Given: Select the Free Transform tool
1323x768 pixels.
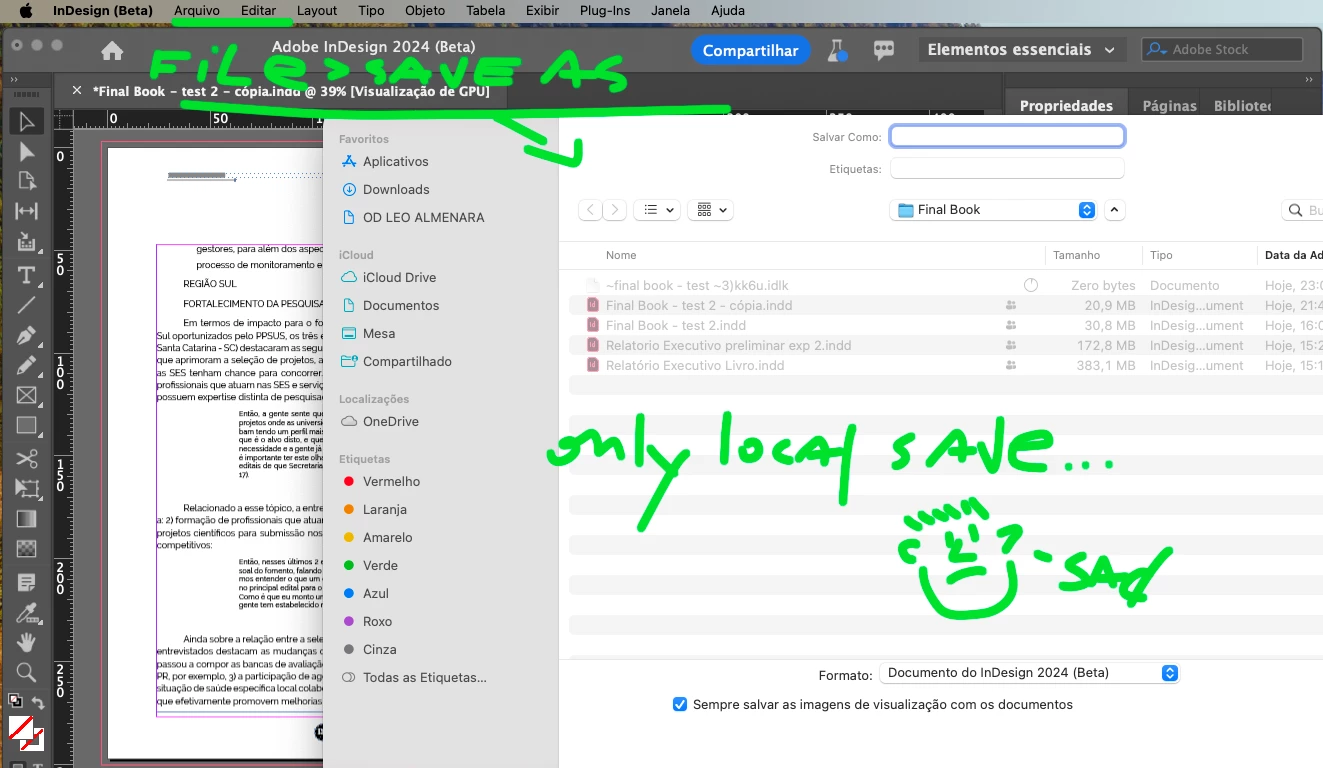Looking at the screenshot, I should pyautogui.click(x=26, y=489).
